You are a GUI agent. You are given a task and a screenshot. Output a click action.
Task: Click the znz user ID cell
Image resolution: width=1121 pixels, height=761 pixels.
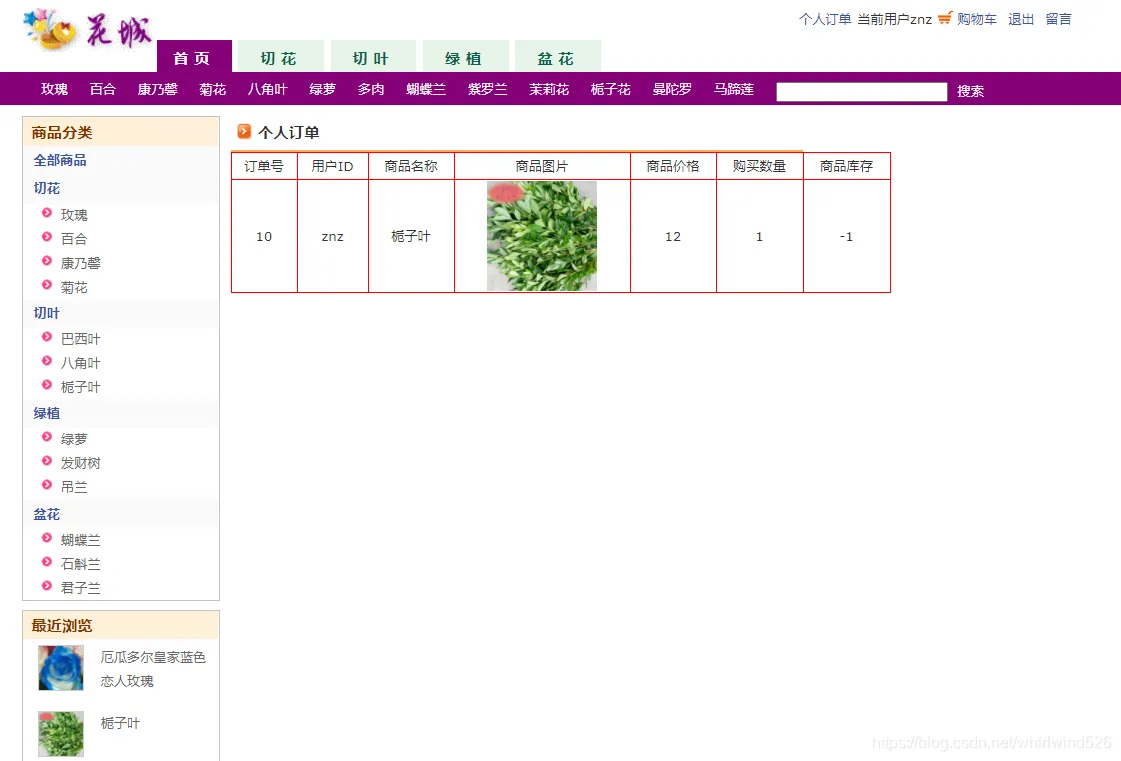click(332, 236)
